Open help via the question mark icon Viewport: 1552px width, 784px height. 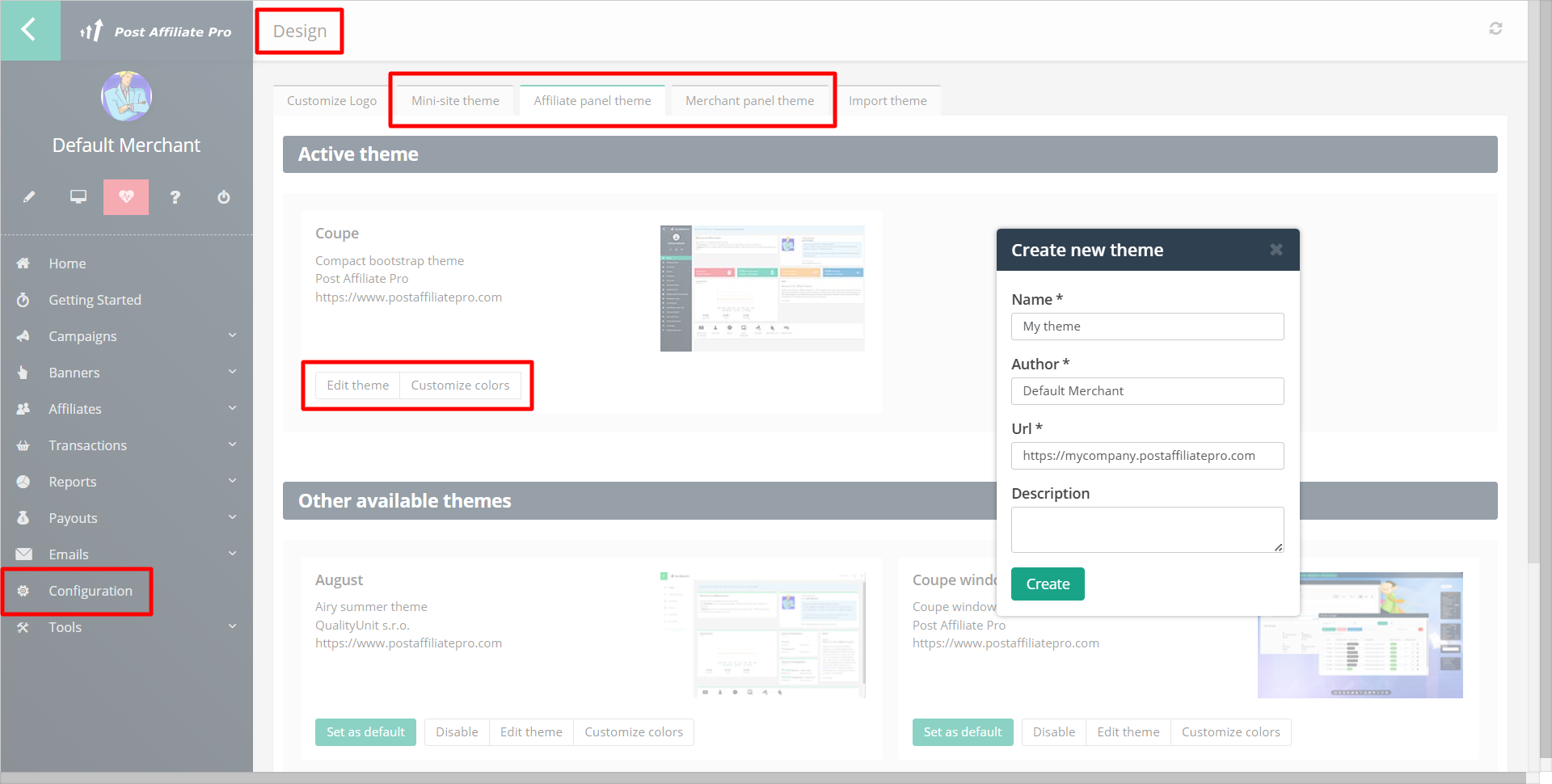tap(175, 197)
